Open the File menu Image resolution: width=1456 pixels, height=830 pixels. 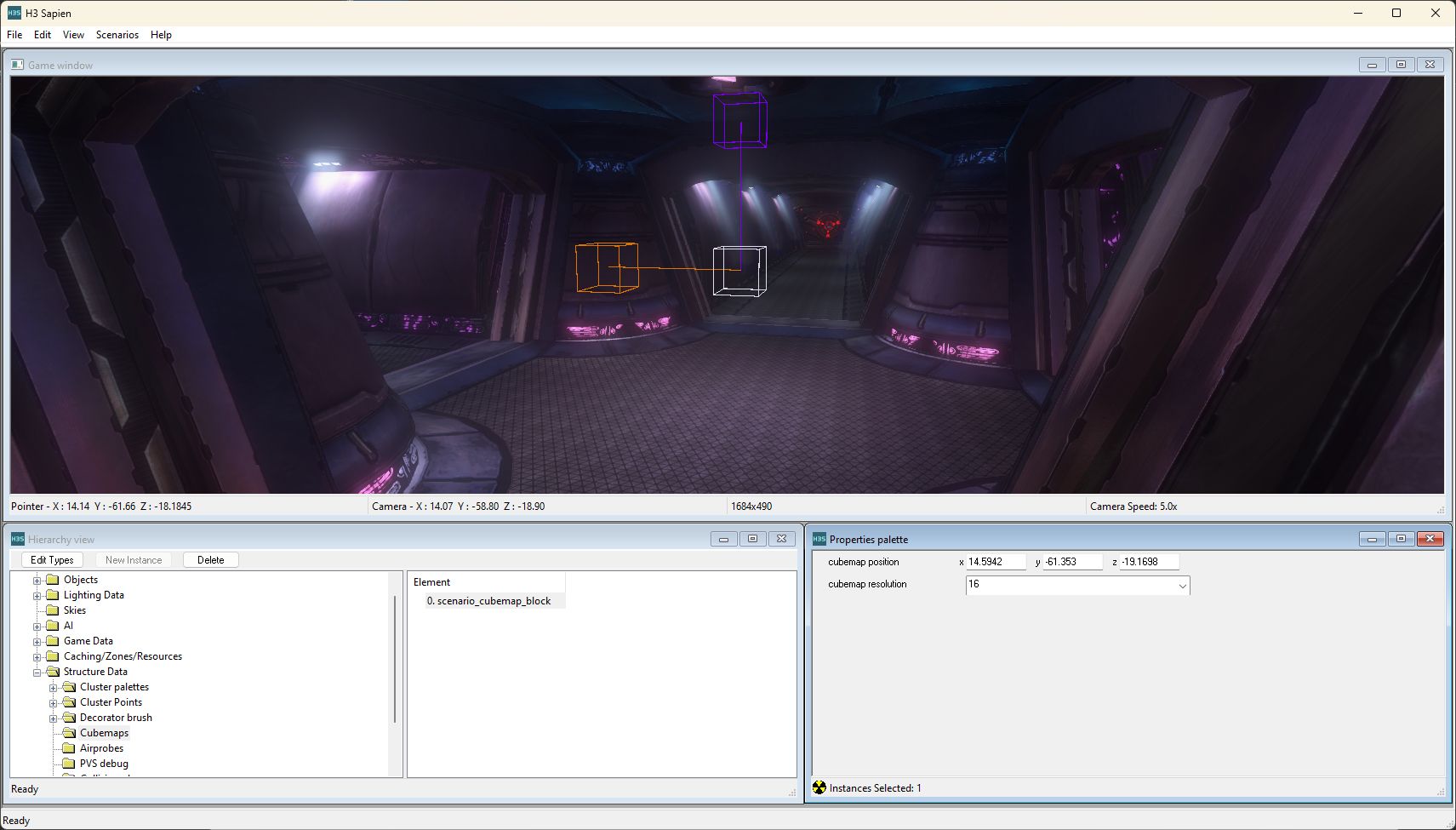14,35
